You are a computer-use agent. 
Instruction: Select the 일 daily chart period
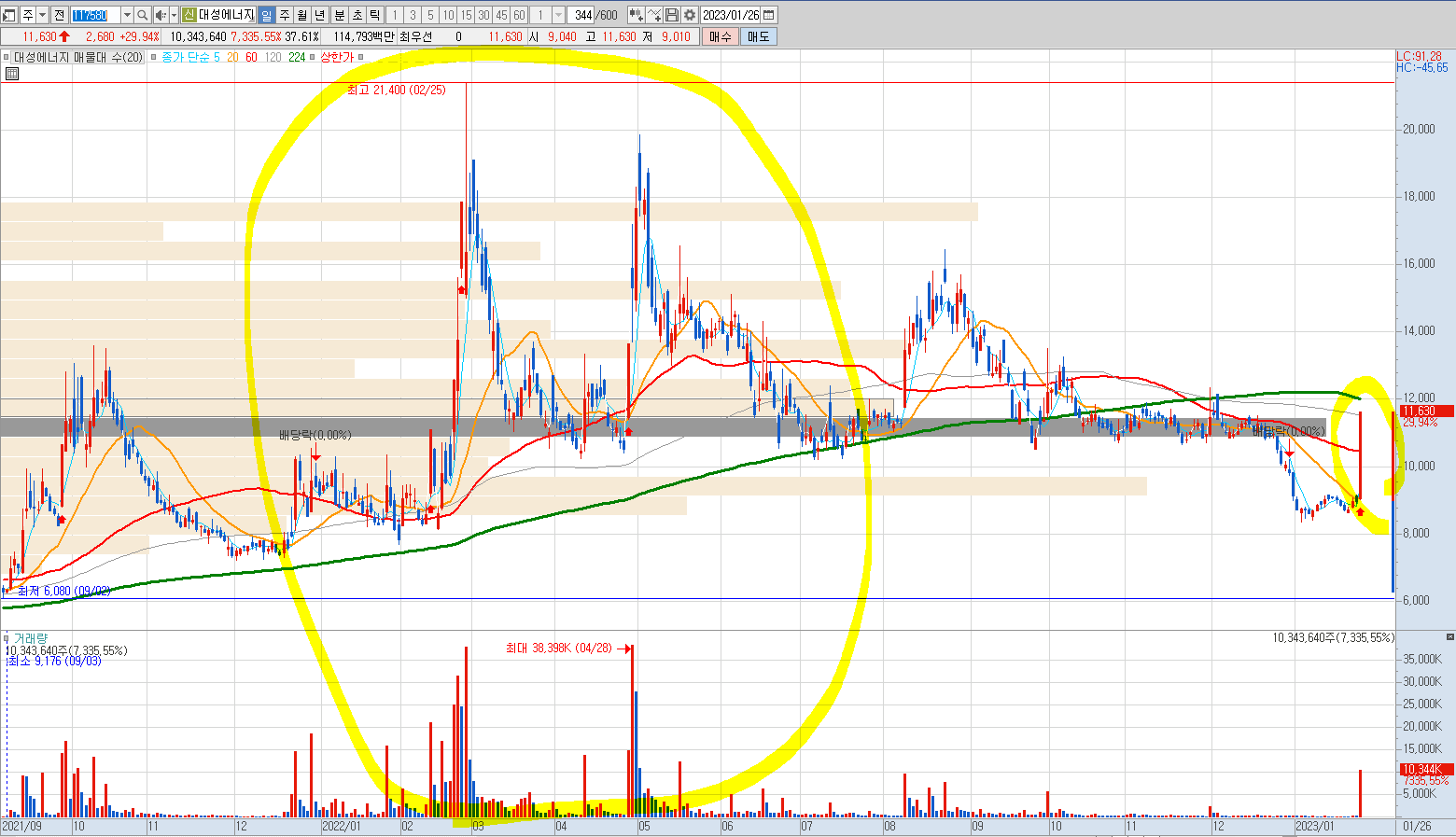pyautogui.click(x=266, y=15)
